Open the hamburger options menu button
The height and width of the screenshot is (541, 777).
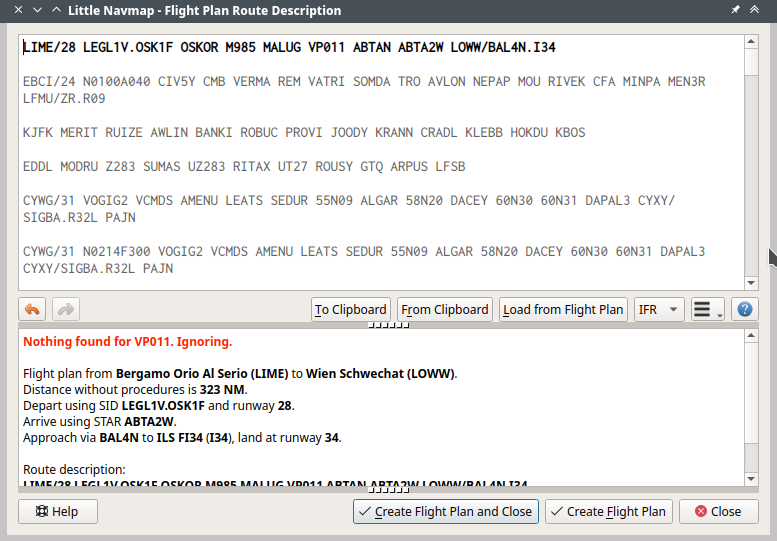coord(708,310)
